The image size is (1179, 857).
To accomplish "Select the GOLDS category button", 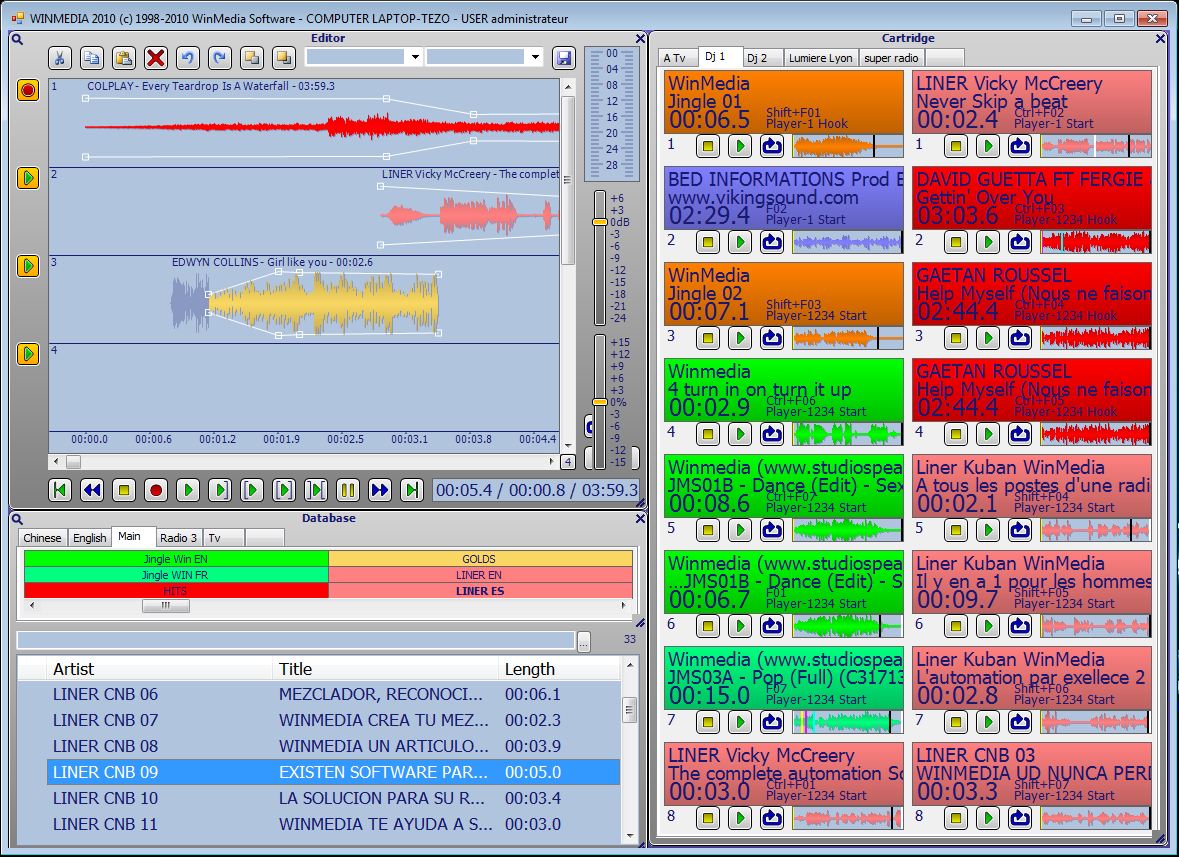I will click(x=480, y=559).
